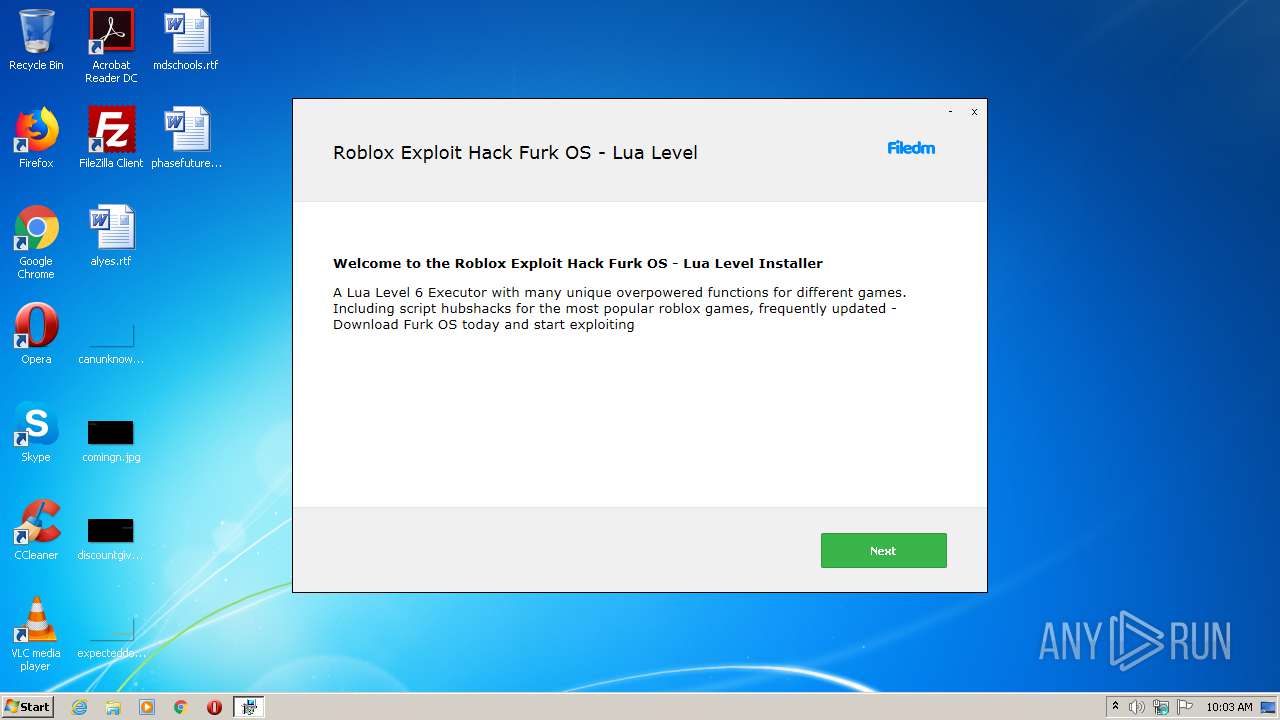Open the network tray icon
Screen dimensions: 1280x720
(x=1161, y=707)
